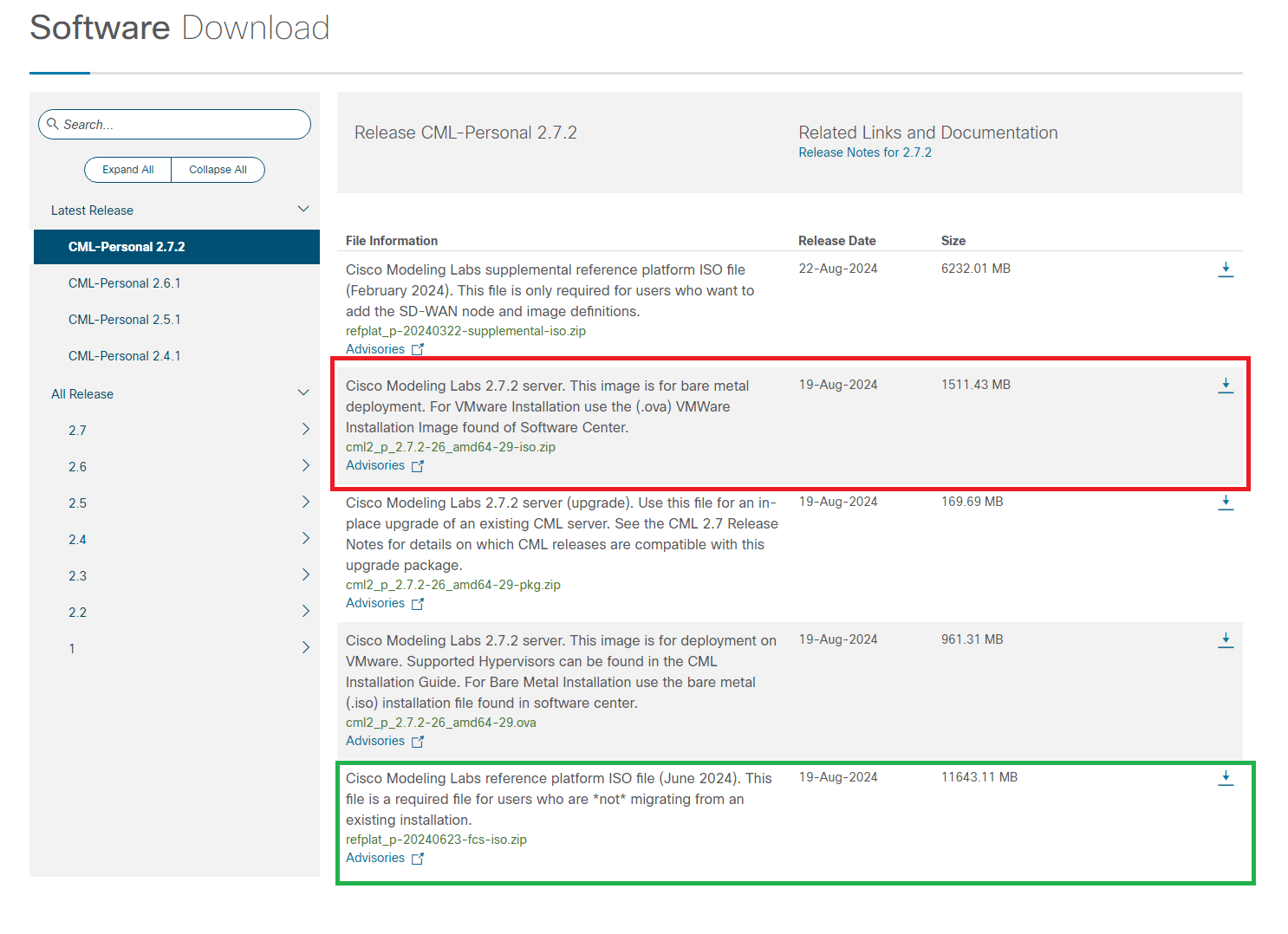This screenshot has width=1288, height=934.
Task: Open Advisories link for bare metal image
Action: click(375, 465)
